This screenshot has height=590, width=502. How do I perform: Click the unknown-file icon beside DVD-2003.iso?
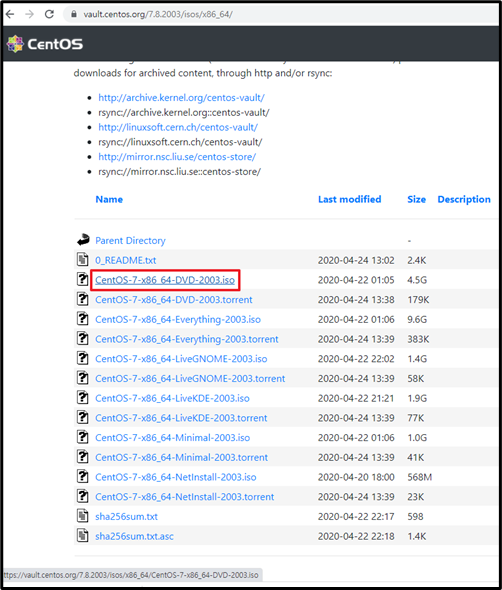pyautogui.click(x=83, y=279)
